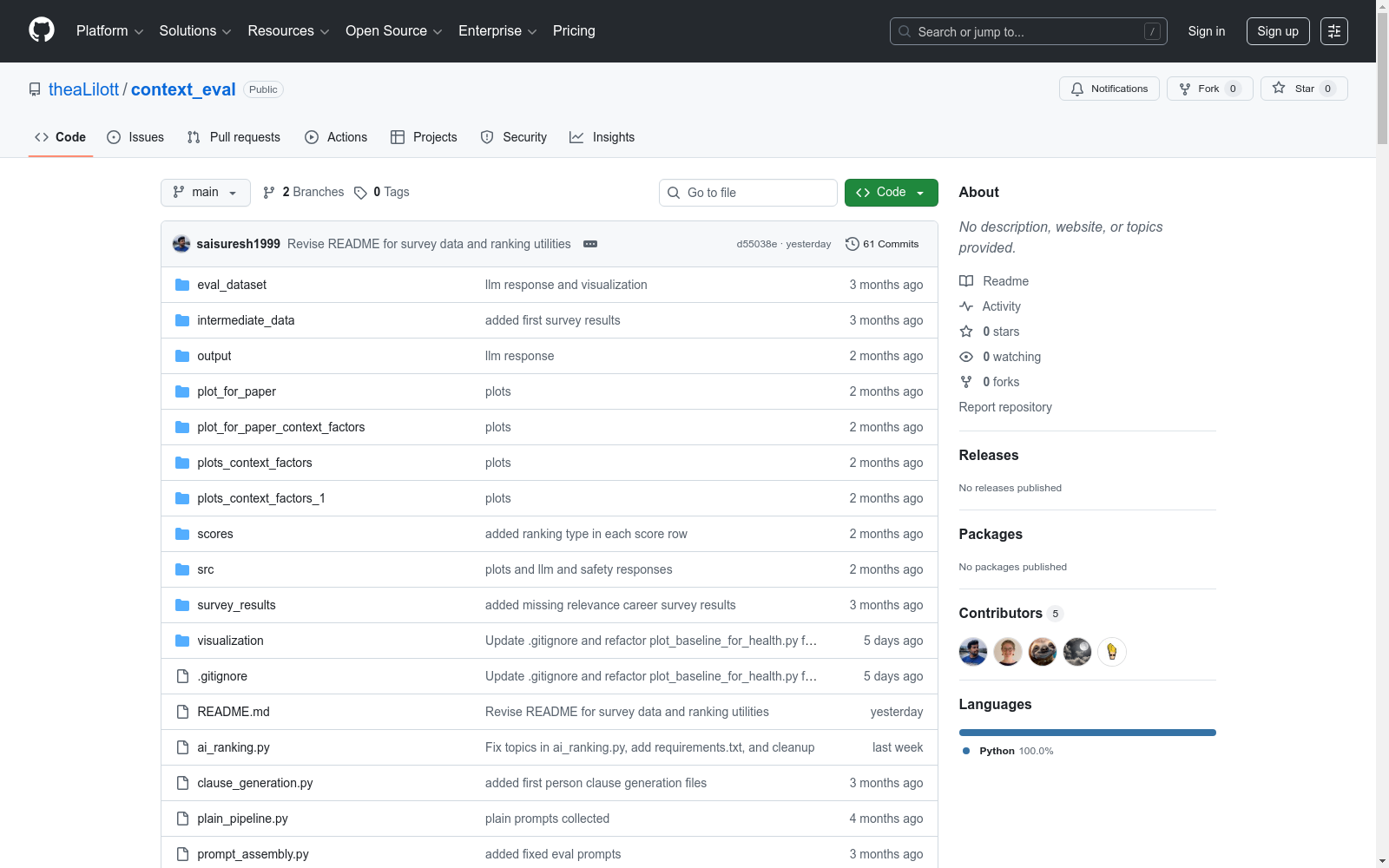View the 61 Commits history

click(x=882, y=244)
